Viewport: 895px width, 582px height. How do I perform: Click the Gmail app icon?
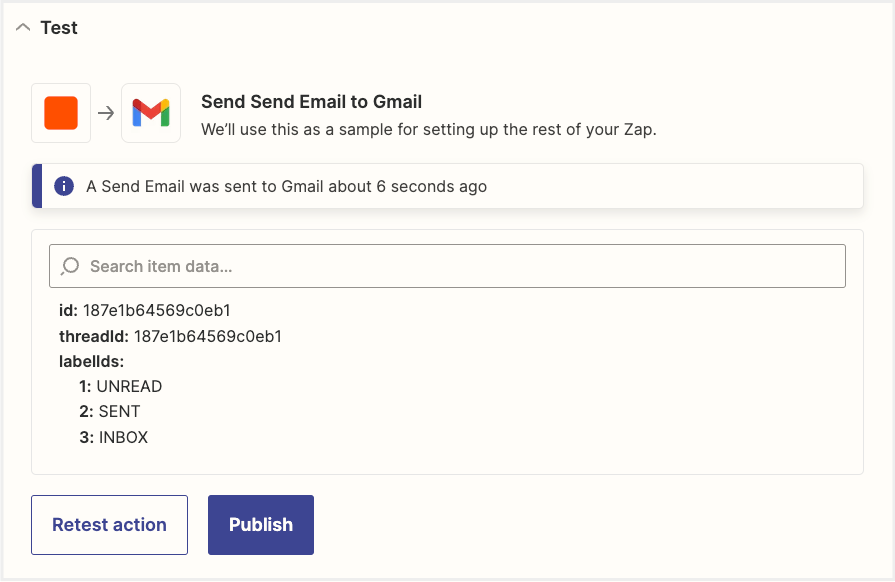151,113
